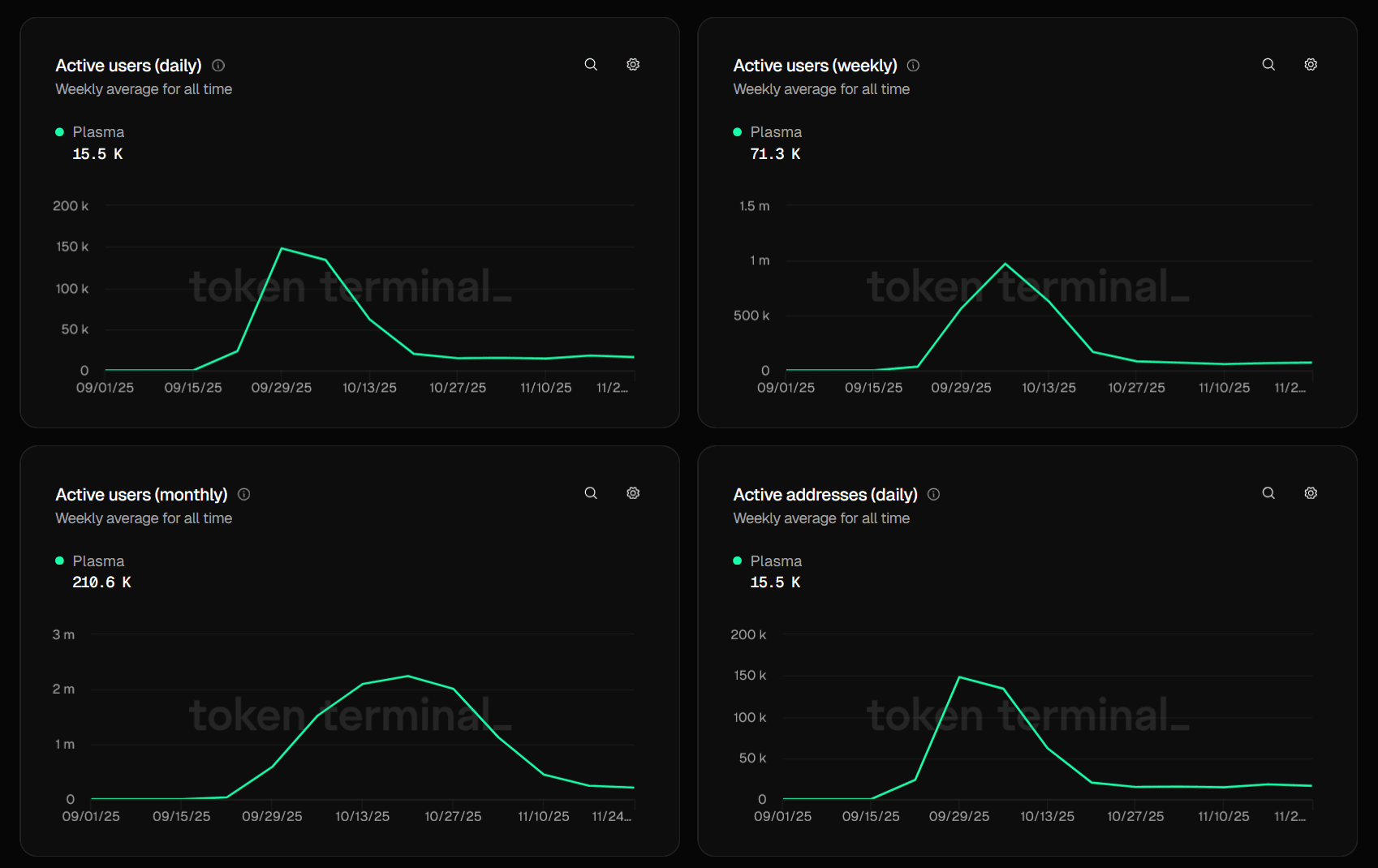Show info tooltip for Active users (daily)

(218, 66)
